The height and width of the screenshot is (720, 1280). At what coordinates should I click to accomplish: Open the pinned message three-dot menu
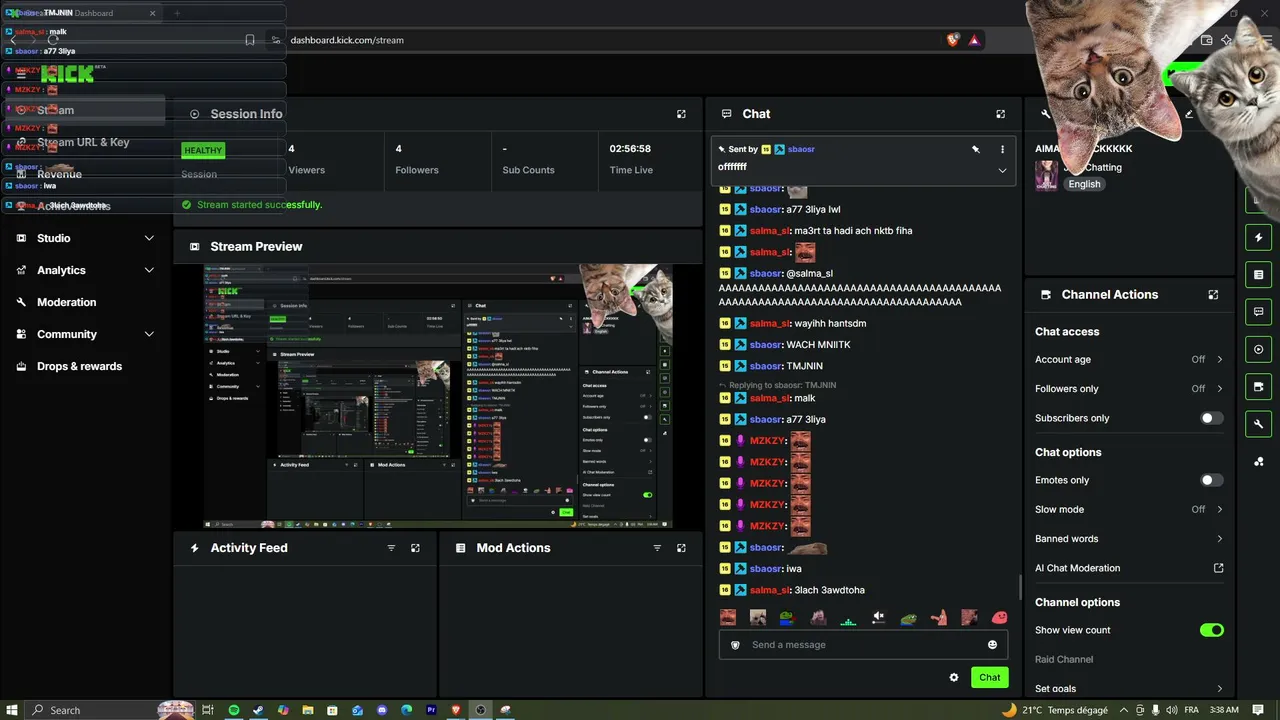(1002, 149)
